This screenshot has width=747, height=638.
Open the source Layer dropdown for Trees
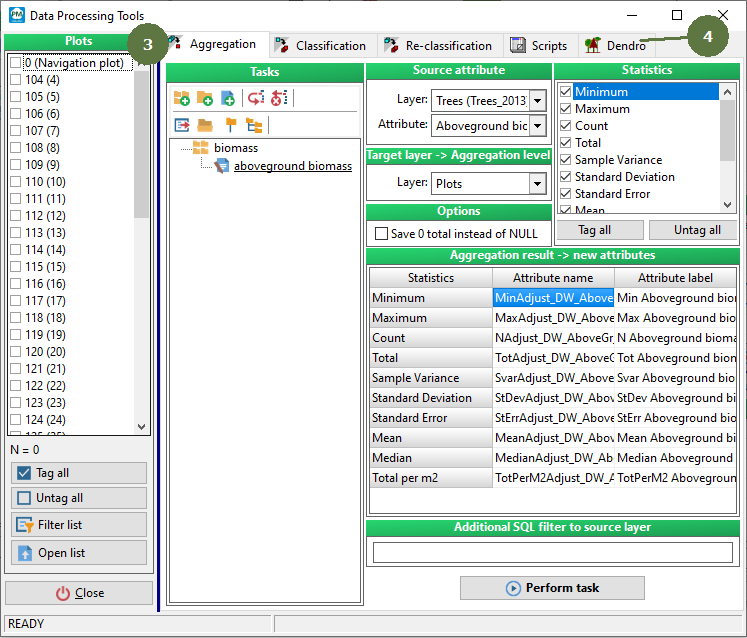[537, 100]
